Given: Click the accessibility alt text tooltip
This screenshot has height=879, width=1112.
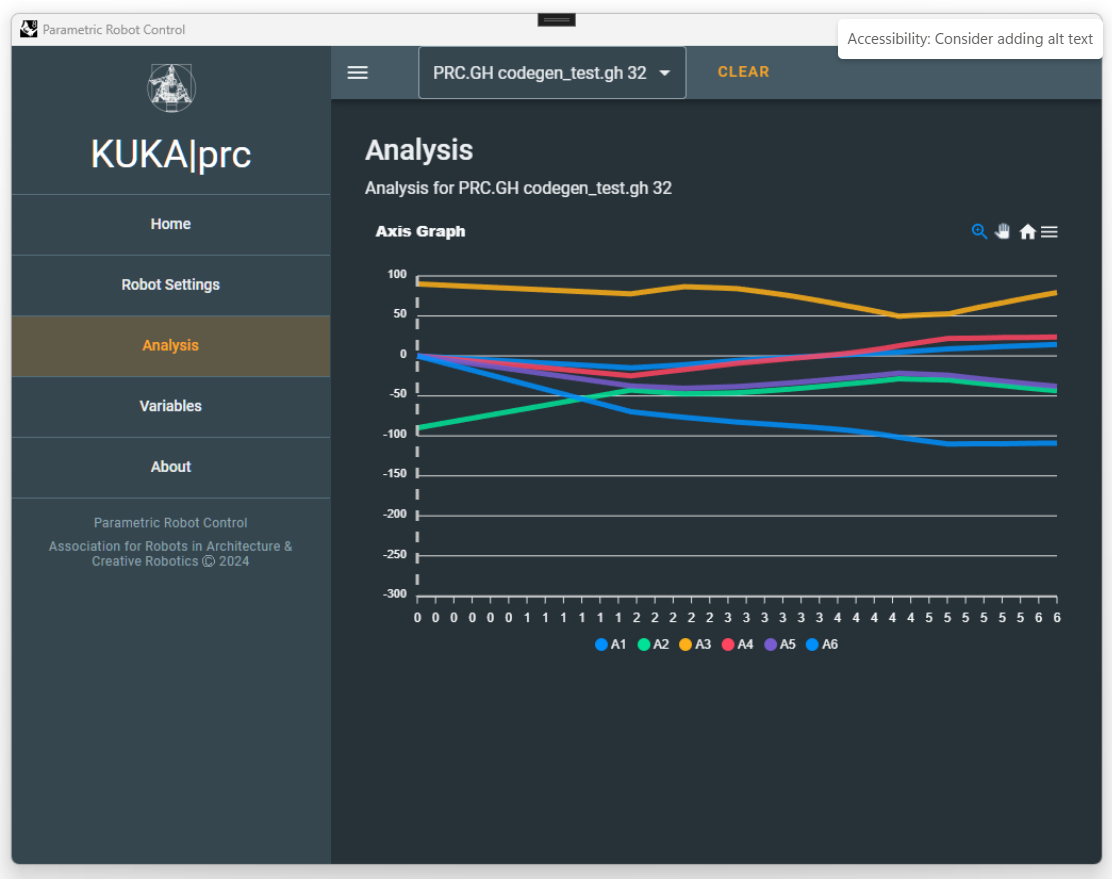Looking at the screenshot, I should 969,39.
